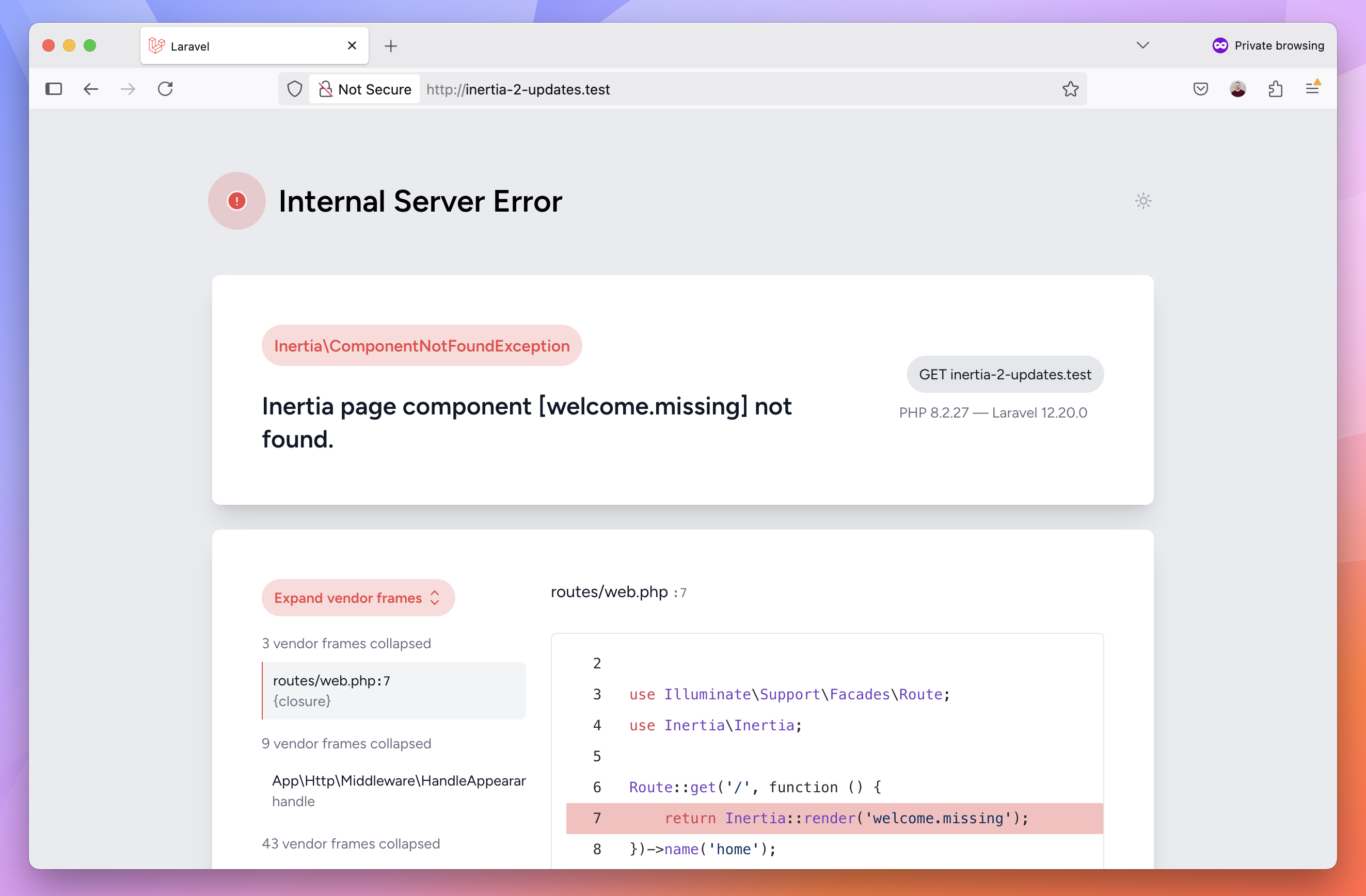Open the extensions puzzle icon

[x=1275, y=89]
